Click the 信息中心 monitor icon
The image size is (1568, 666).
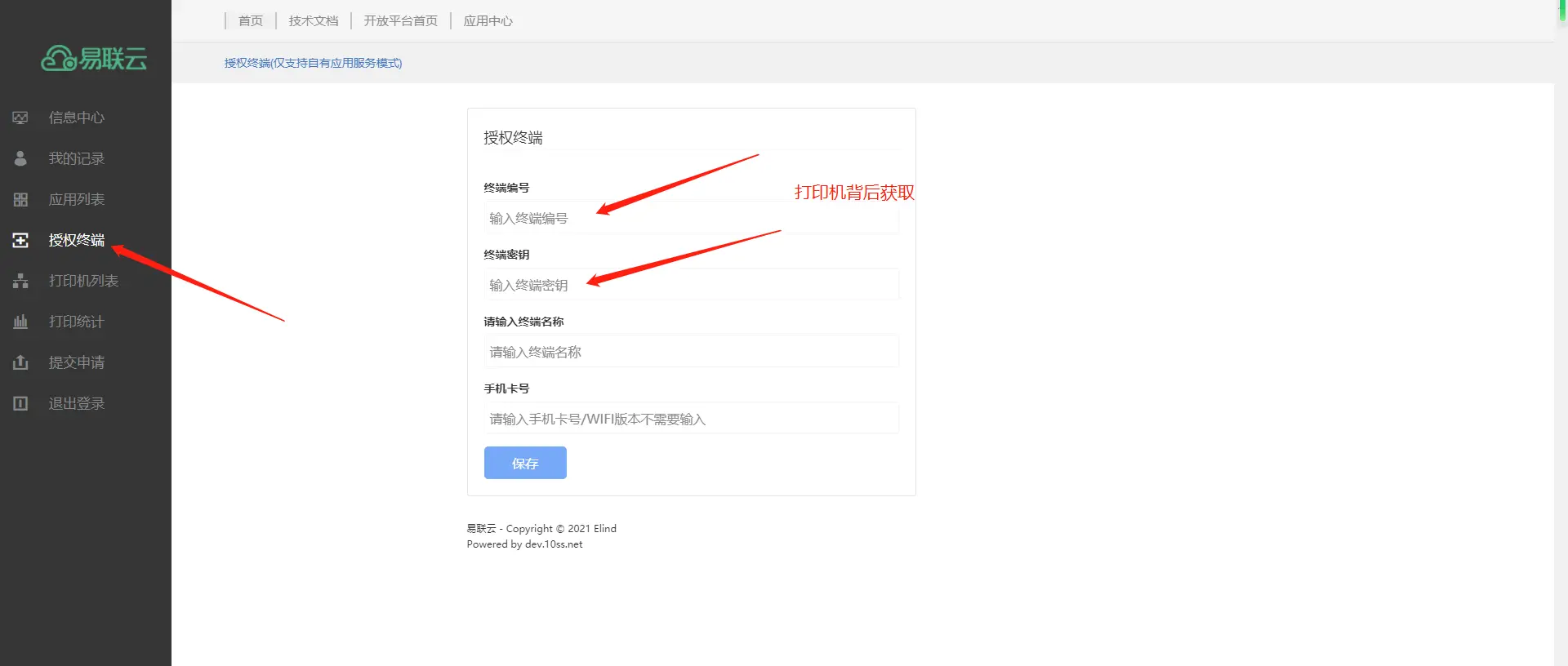pos(20,118)
